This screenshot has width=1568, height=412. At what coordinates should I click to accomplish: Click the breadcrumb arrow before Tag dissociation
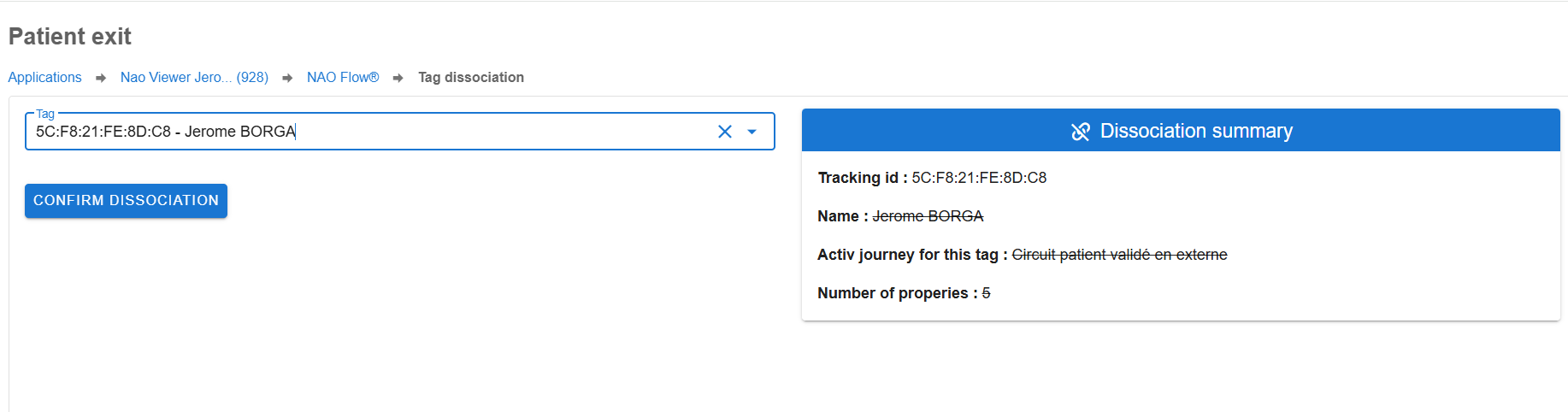pos(398,78)
